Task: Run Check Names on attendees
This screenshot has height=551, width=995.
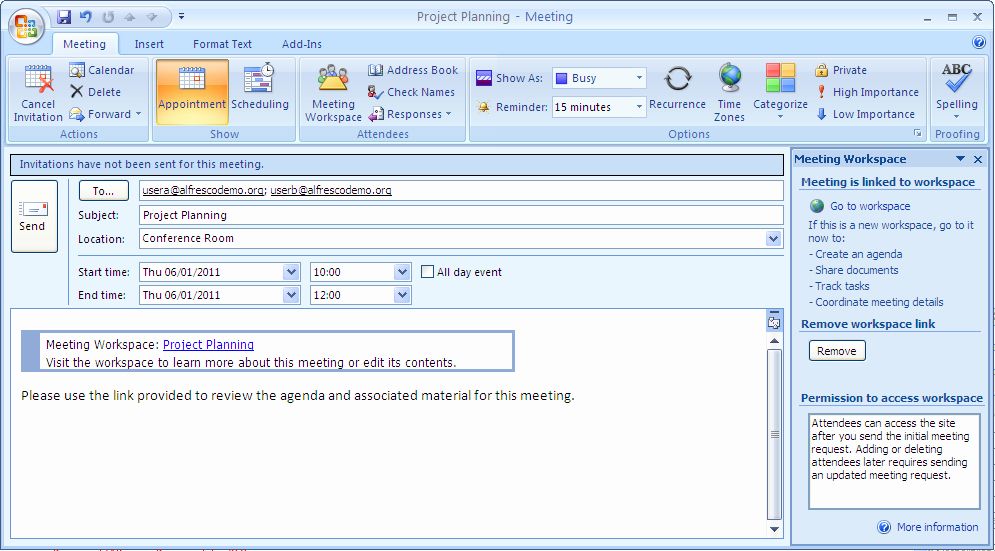Action: [411, 92]
